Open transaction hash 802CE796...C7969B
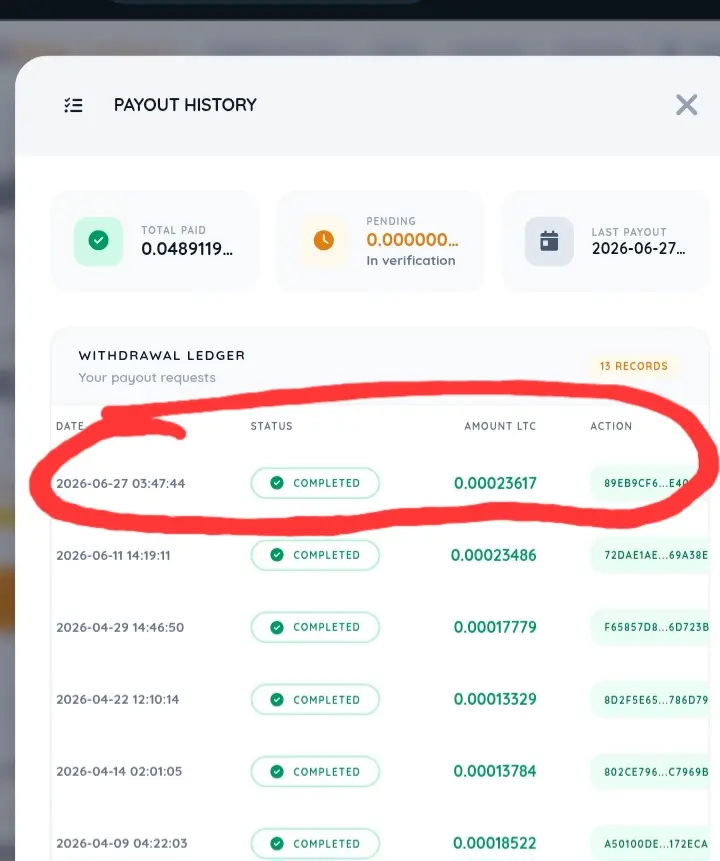The image size is (720, 861). coord(655,771)
